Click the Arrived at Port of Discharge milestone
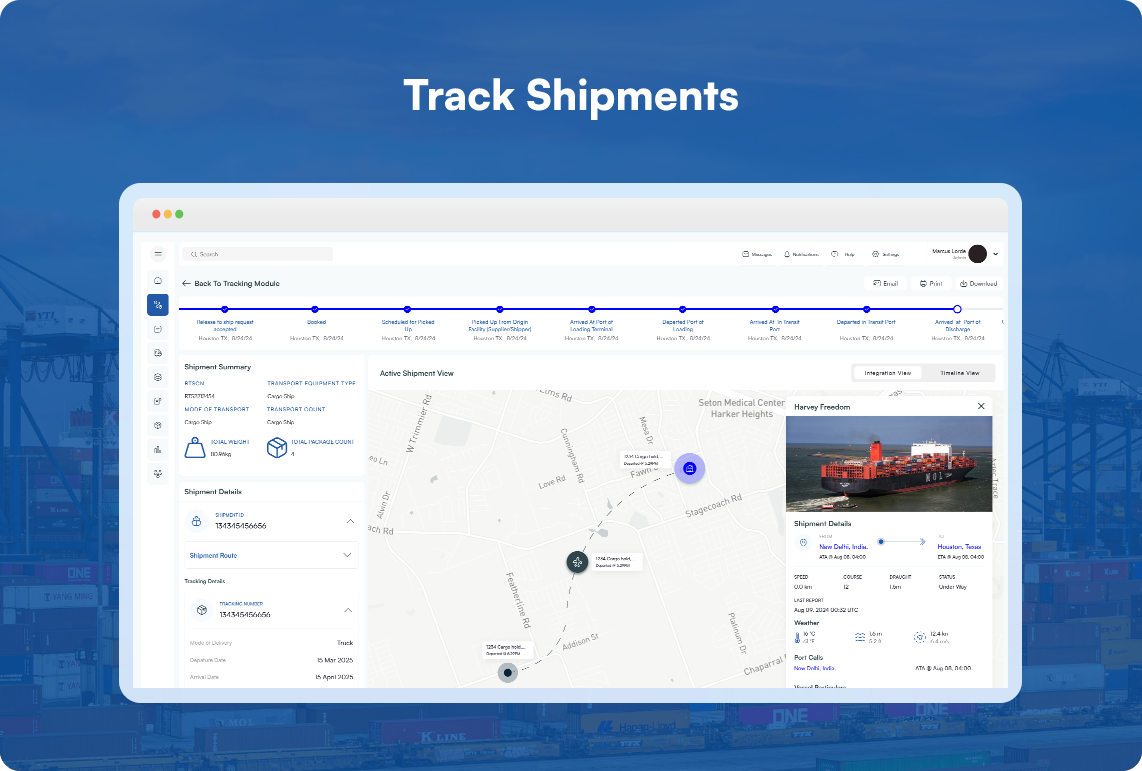This screenshot has height=771, width=1142. [957, 310]
